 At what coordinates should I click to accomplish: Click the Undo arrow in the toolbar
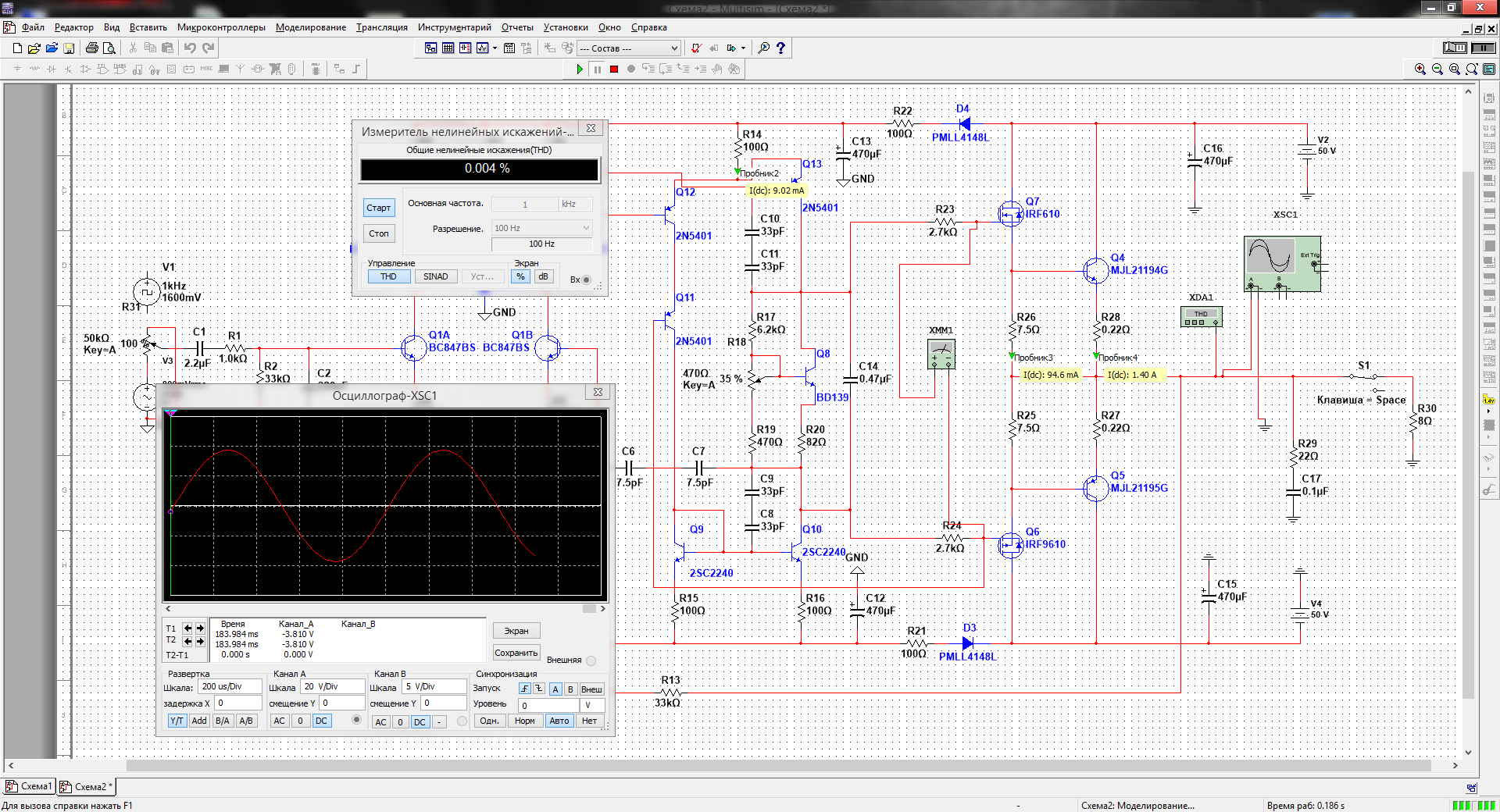(190, 48)
